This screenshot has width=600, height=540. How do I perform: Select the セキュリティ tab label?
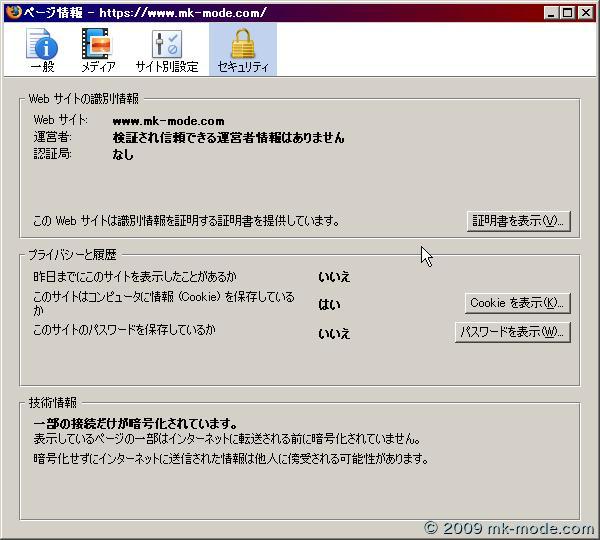point(243,67)
